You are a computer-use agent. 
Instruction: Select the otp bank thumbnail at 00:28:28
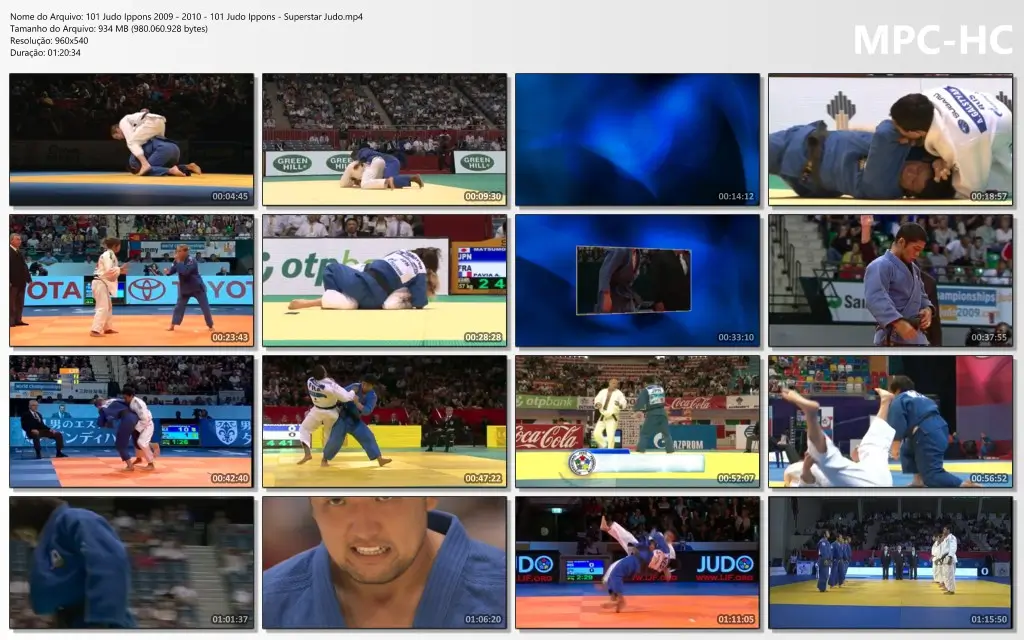point(385,280)
